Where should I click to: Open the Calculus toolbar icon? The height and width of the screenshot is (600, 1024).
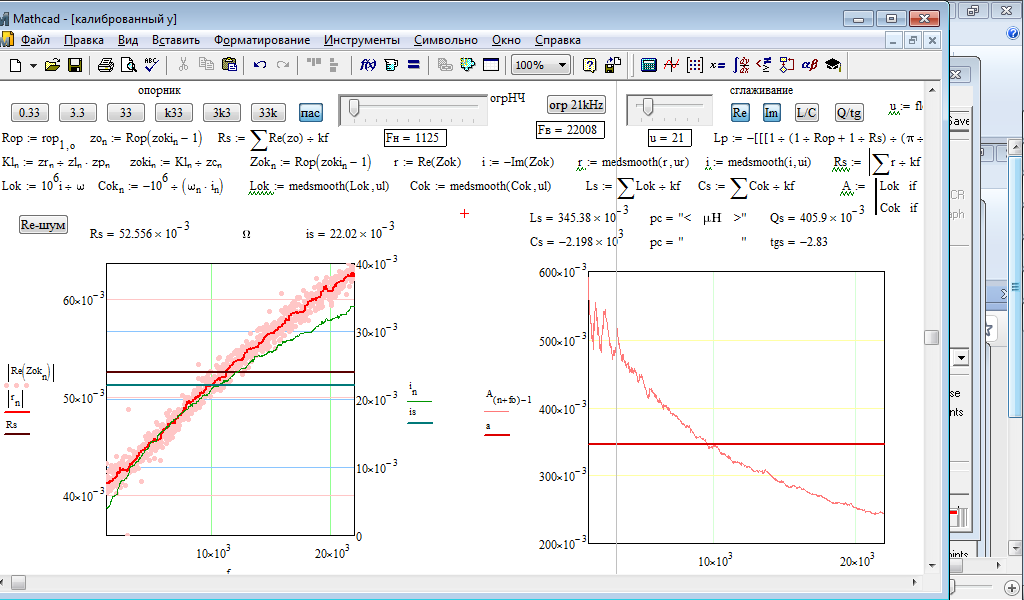coord(740,65)
